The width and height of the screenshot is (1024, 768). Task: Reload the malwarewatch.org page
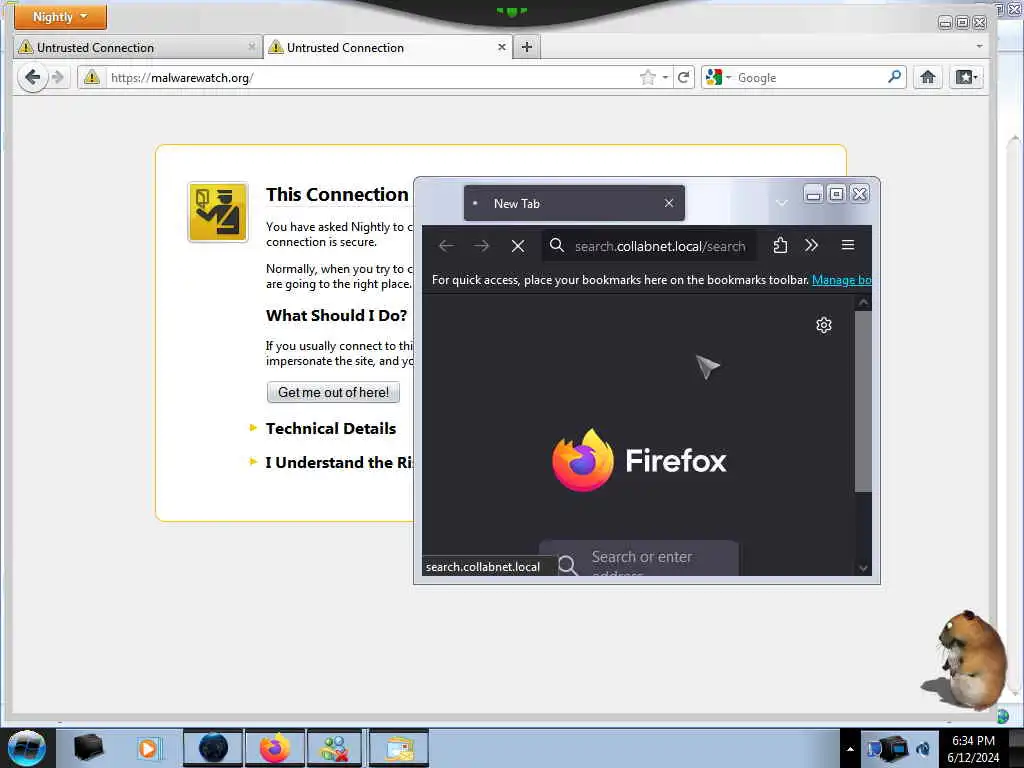tap(684, 78)
